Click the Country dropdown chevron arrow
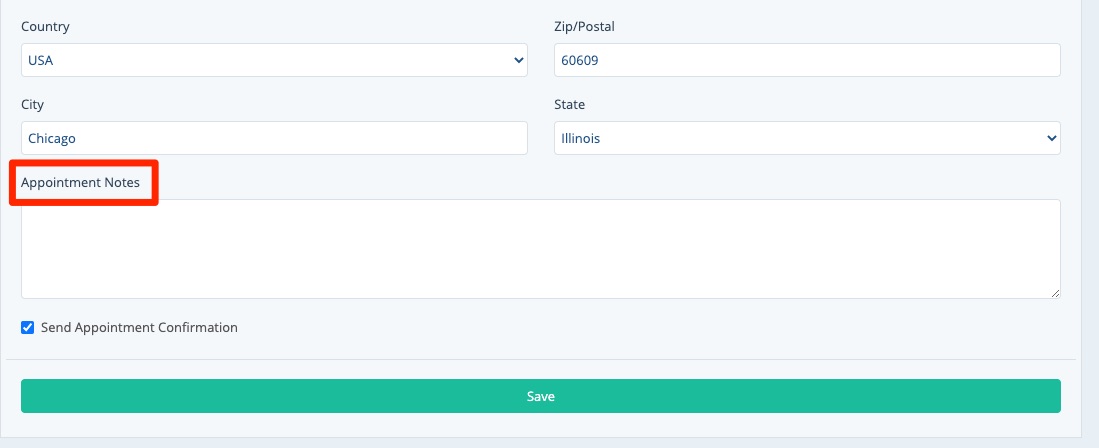 pyautogui.click(x=519, y=60)
